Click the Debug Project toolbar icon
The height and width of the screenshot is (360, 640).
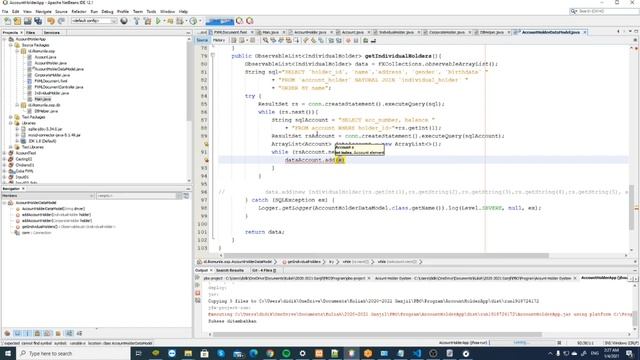[170, 21]
